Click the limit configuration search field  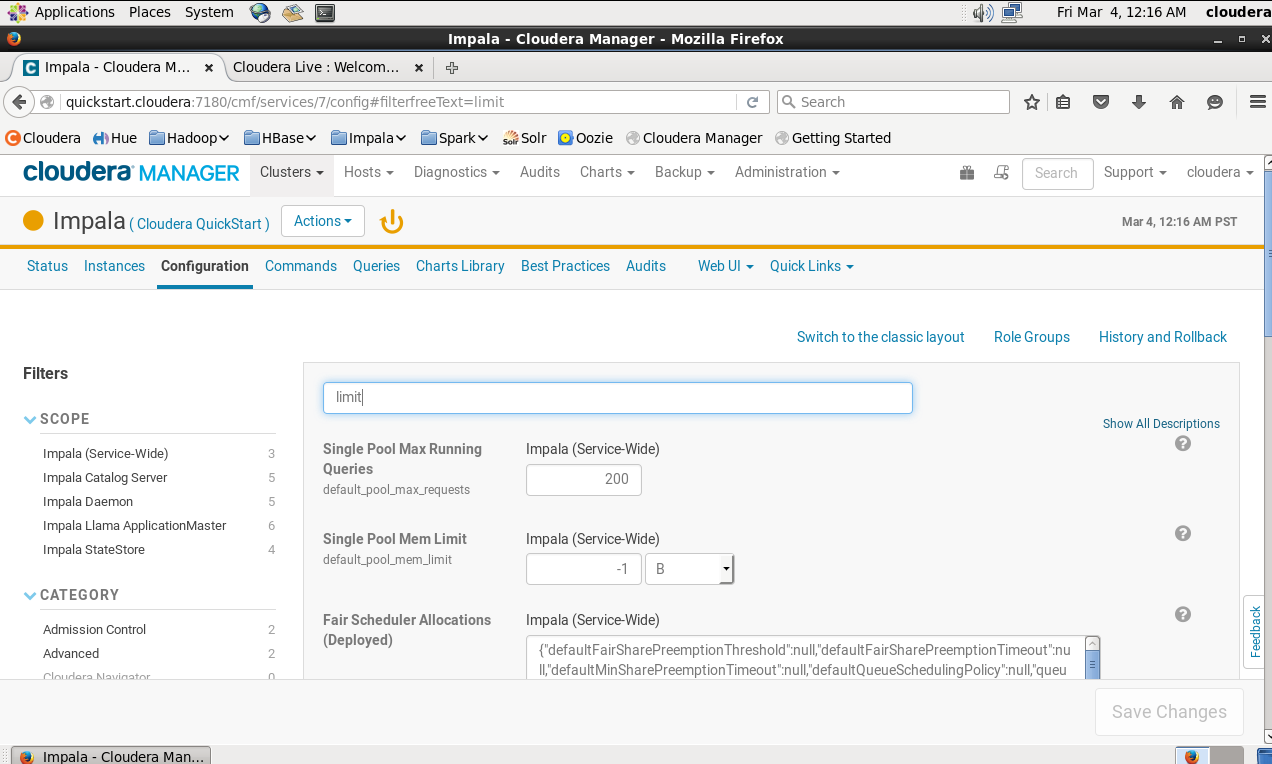point(618,398)
